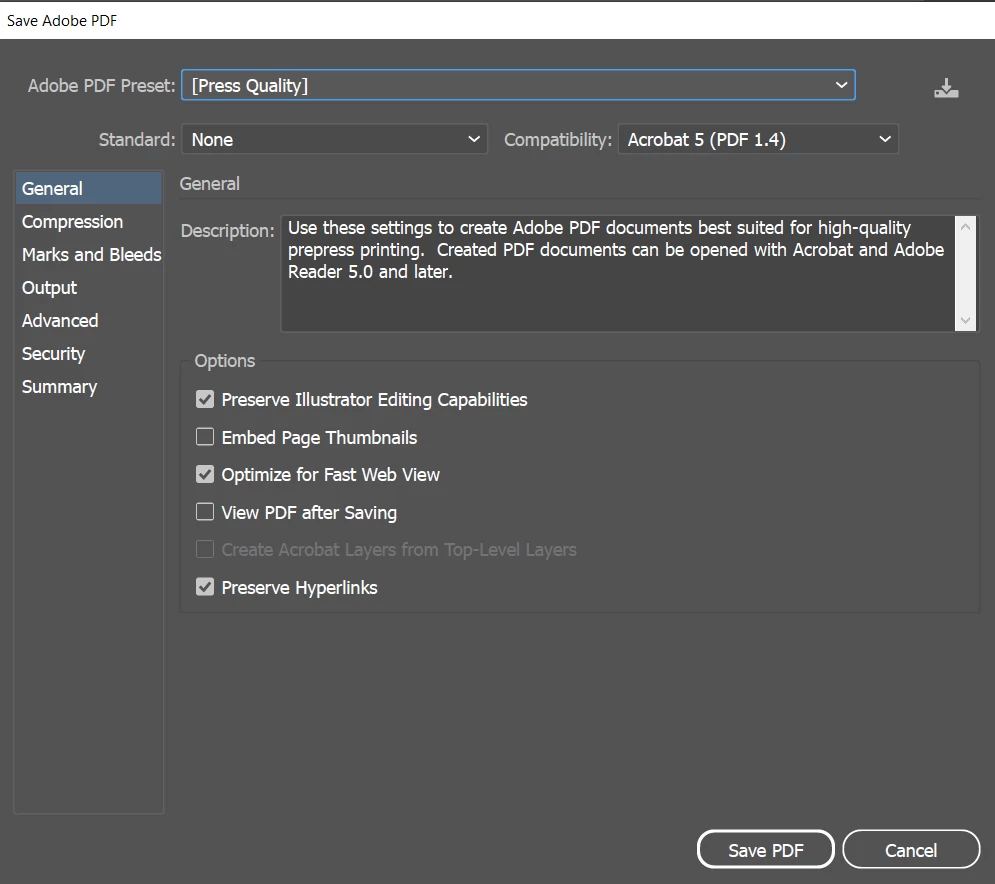
Task: Click the description scrollbar up arrow
Action: click(965, 227)
